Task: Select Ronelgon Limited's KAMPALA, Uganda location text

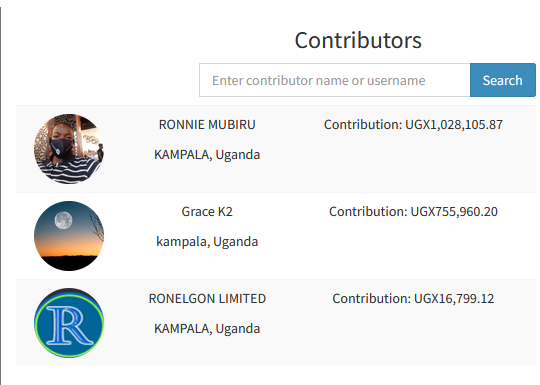Action: click(x=207, y=329)
